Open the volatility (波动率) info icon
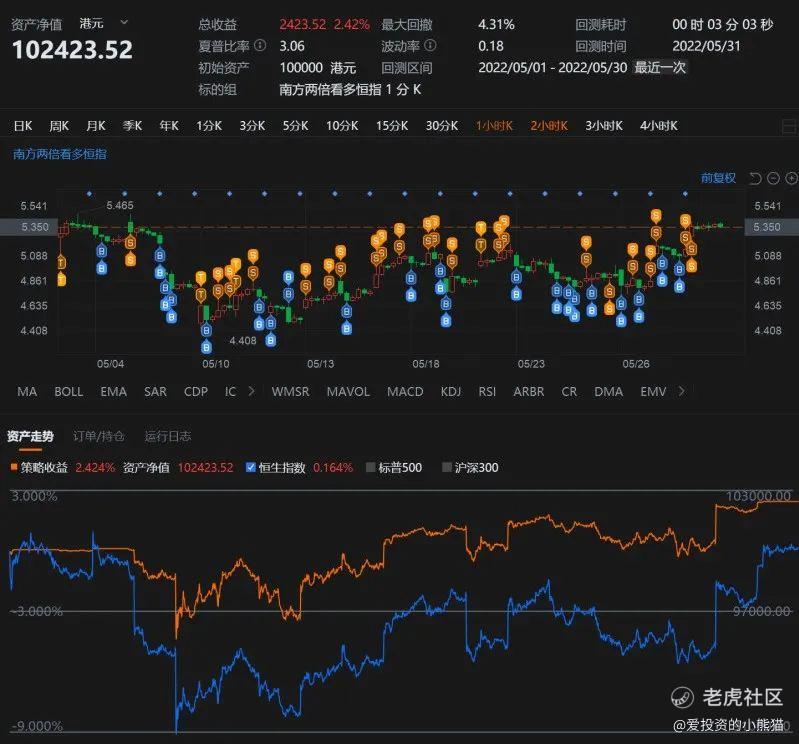Screen dimensions: 799x744 [x=430, y=45]
